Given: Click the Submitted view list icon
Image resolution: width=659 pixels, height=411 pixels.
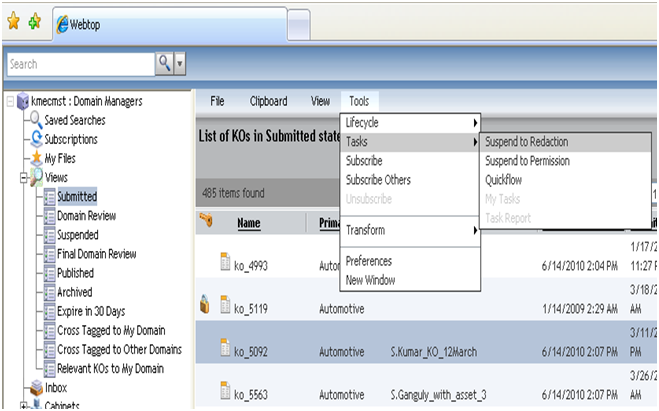Looking at the screenshot, I should click(50, 197).
